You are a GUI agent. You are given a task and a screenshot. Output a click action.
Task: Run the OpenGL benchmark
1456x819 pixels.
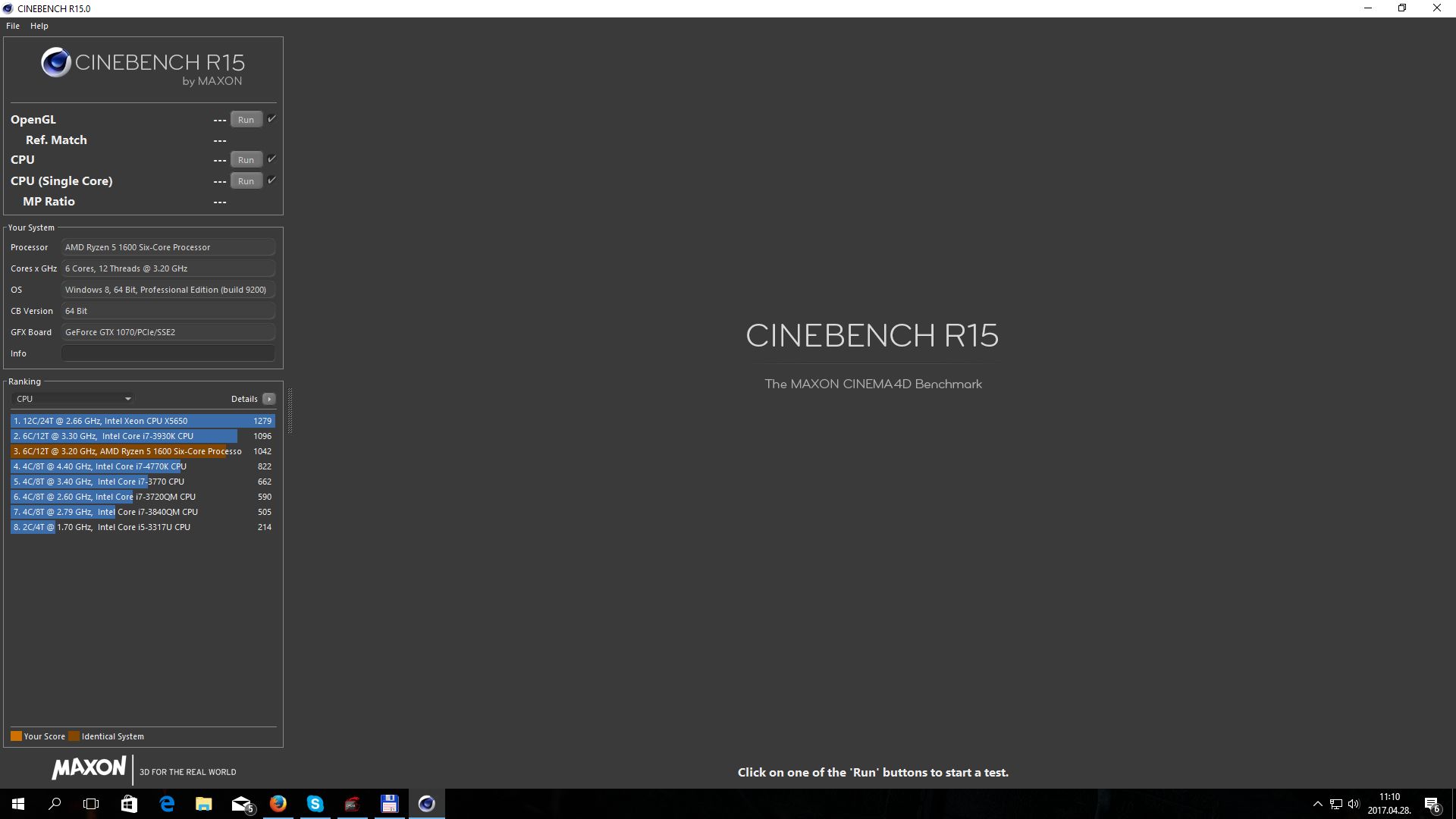(246, 120)
